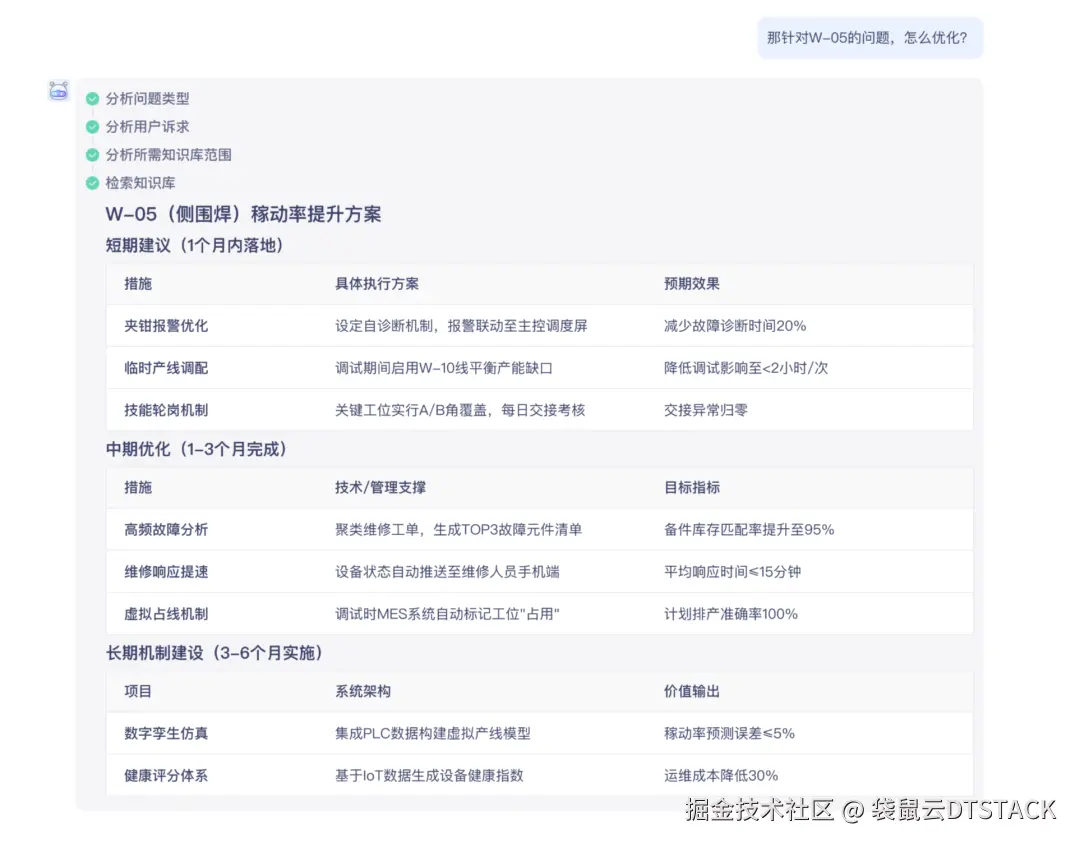
Task: Click the checkmark icon for 分析所需知识库范围
Action: (92, 155)
